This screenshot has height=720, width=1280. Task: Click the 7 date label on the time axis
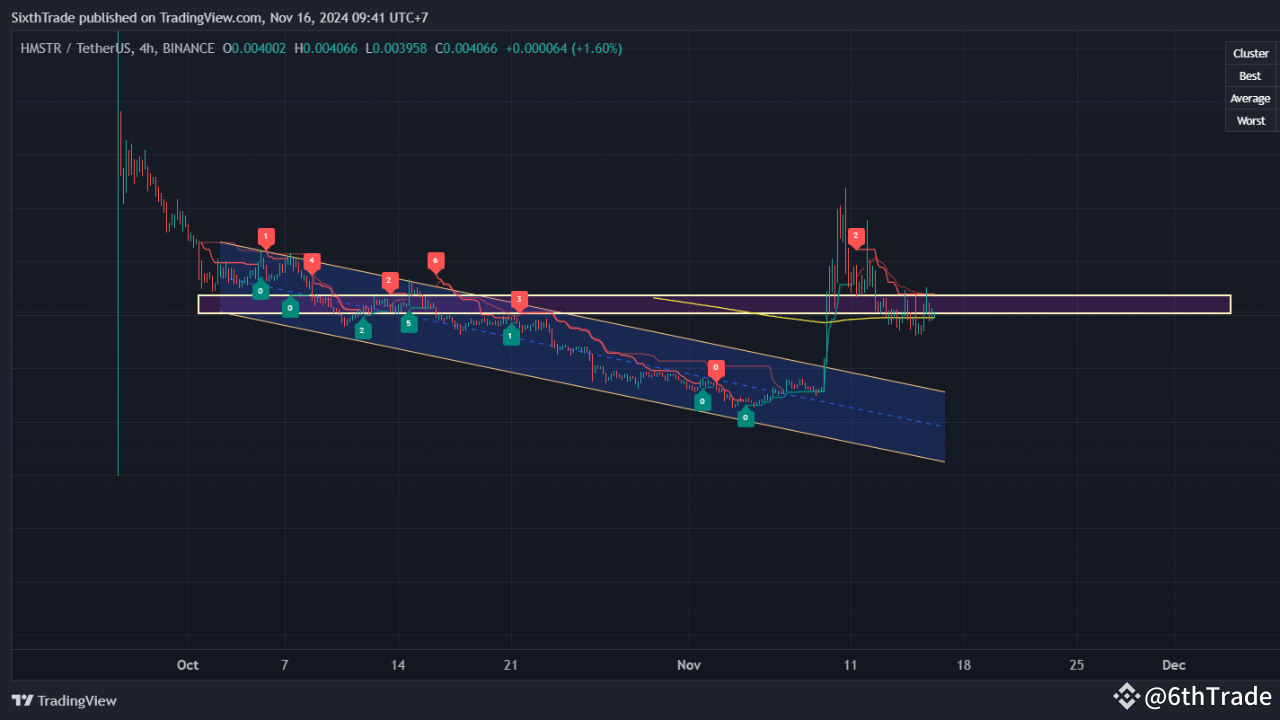point(285,665)
